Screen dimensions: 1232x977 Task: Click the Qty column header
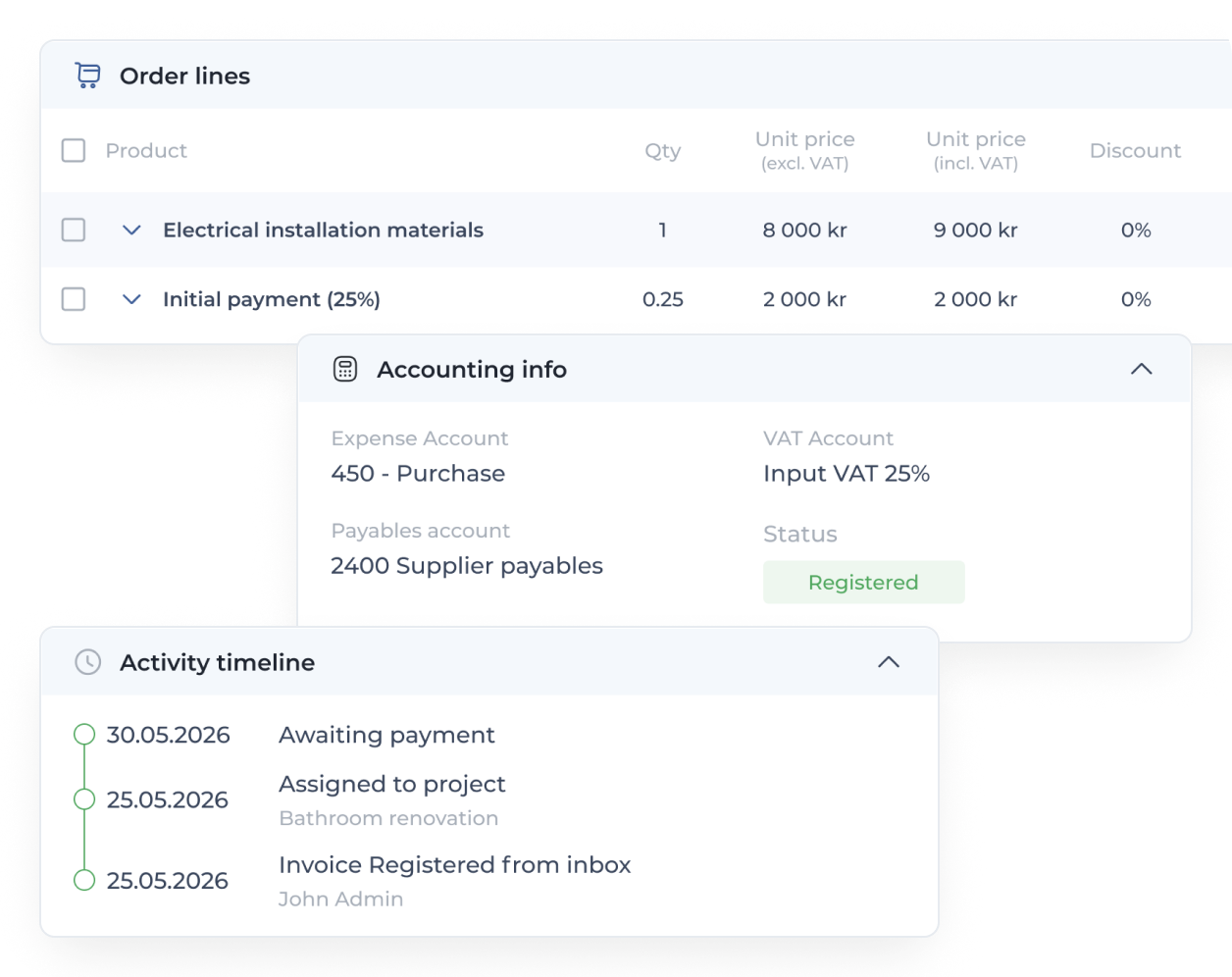coord(663,151)
